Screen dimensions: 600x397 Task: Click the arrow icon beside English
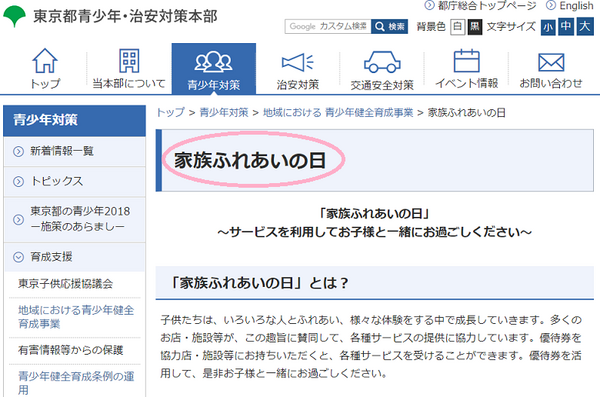coord(551,5)
